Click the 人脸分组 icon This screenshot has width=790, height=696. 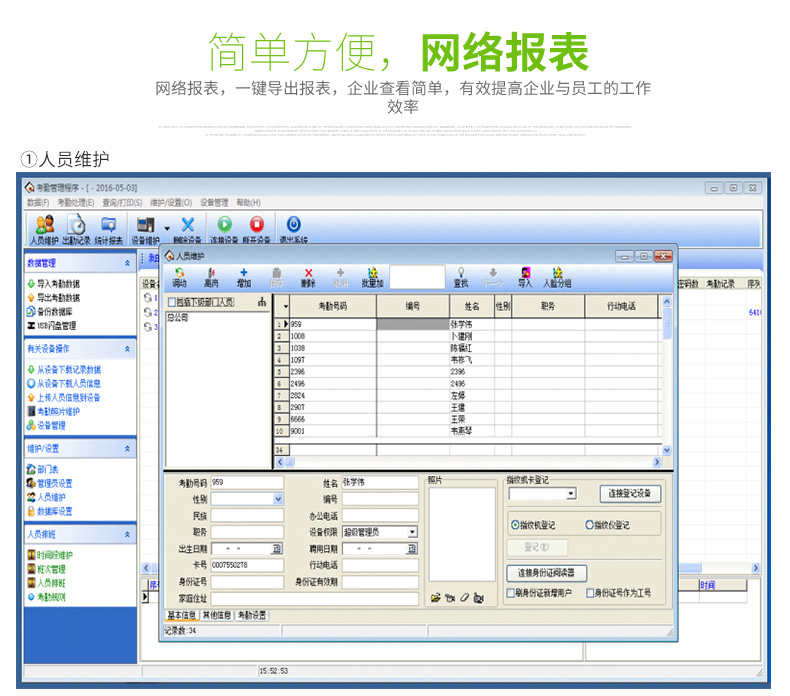[557, 277]
